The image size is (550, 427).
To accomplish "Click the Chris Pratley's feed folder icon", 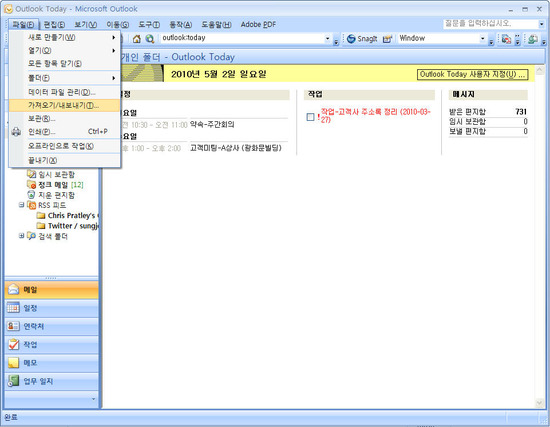I will coord(41,215).
